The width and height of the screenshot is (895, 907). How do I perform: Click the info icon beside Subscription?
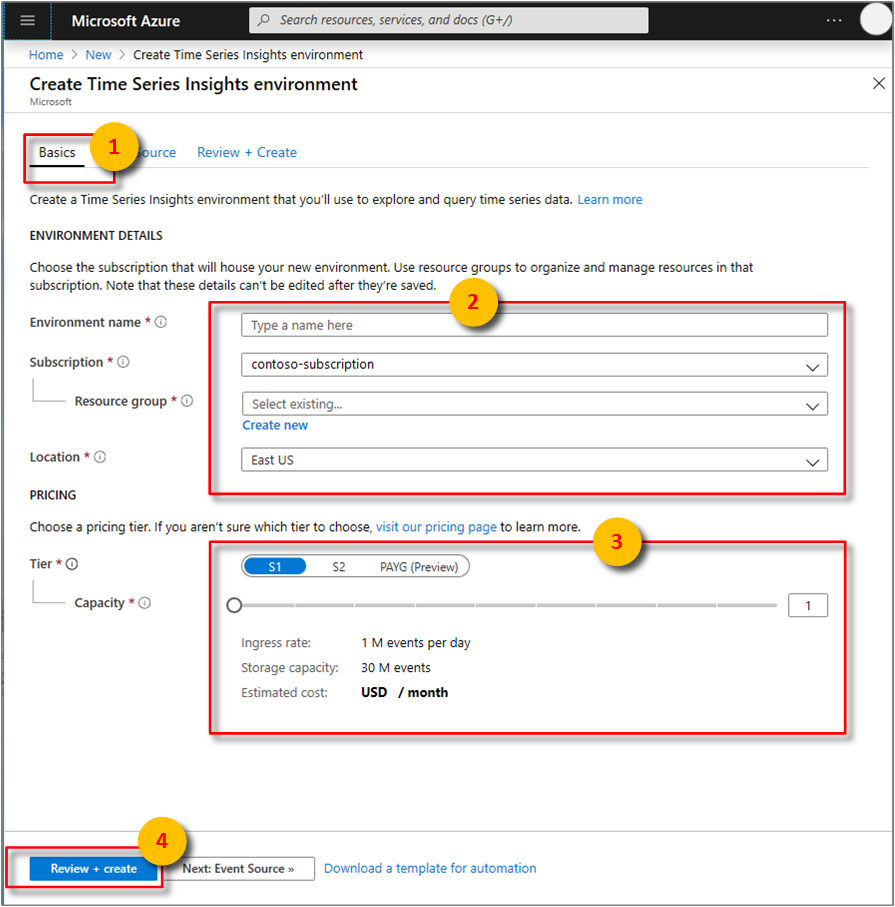pos(124,362)
